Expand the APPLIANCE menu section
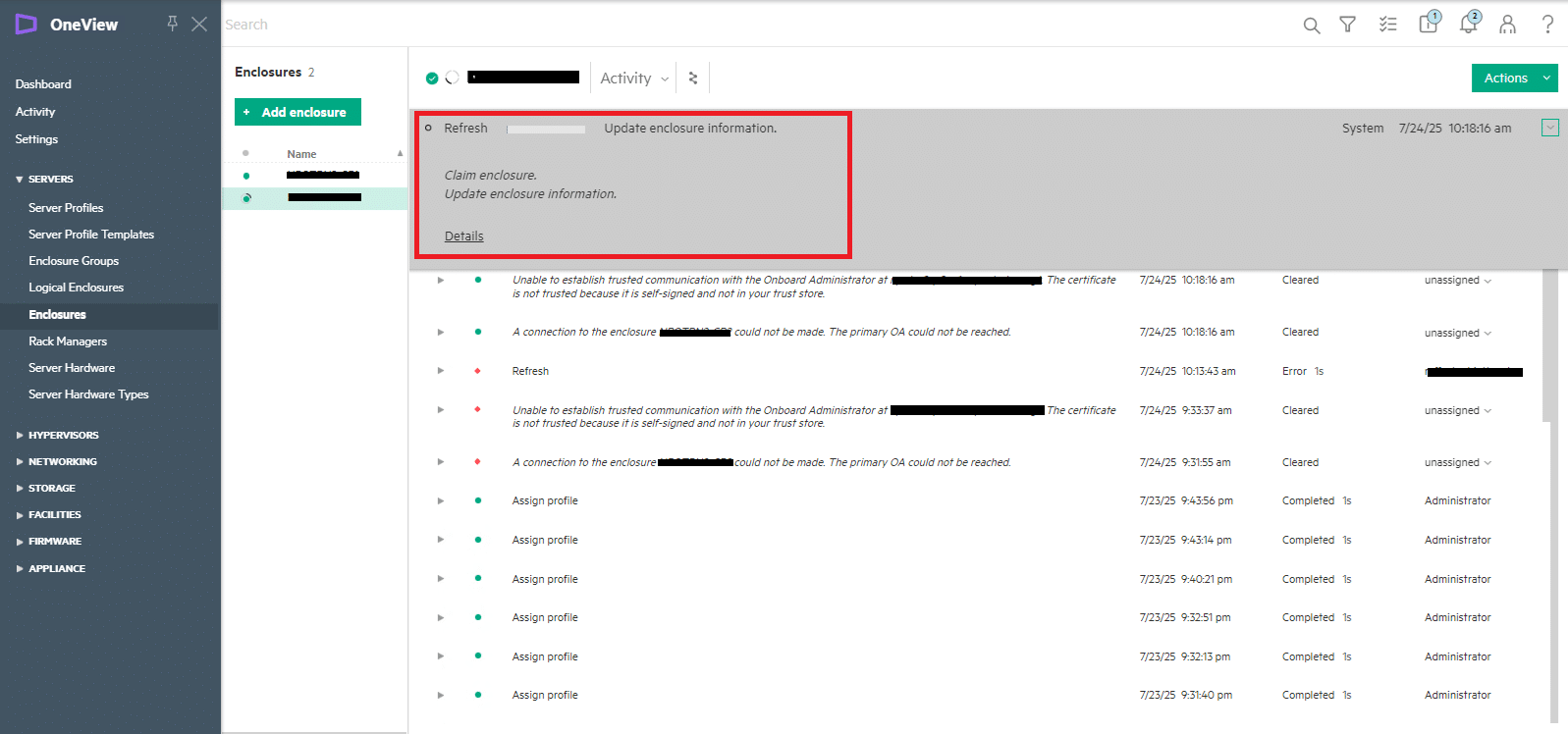Screen dimensions: 1568x734 (x=20, y=568)
